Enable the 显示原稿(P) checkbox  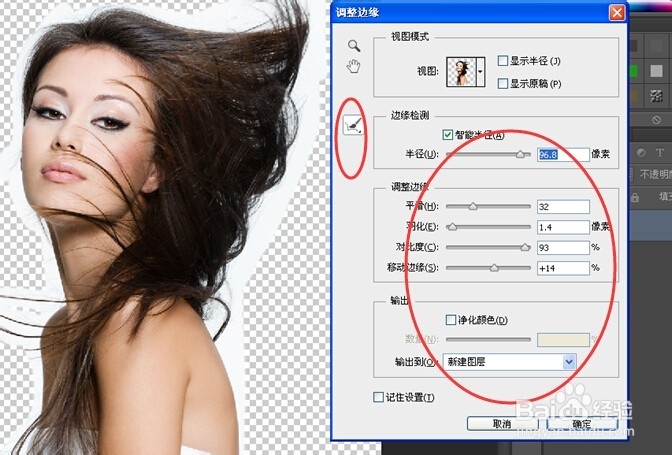coord(503,84)
